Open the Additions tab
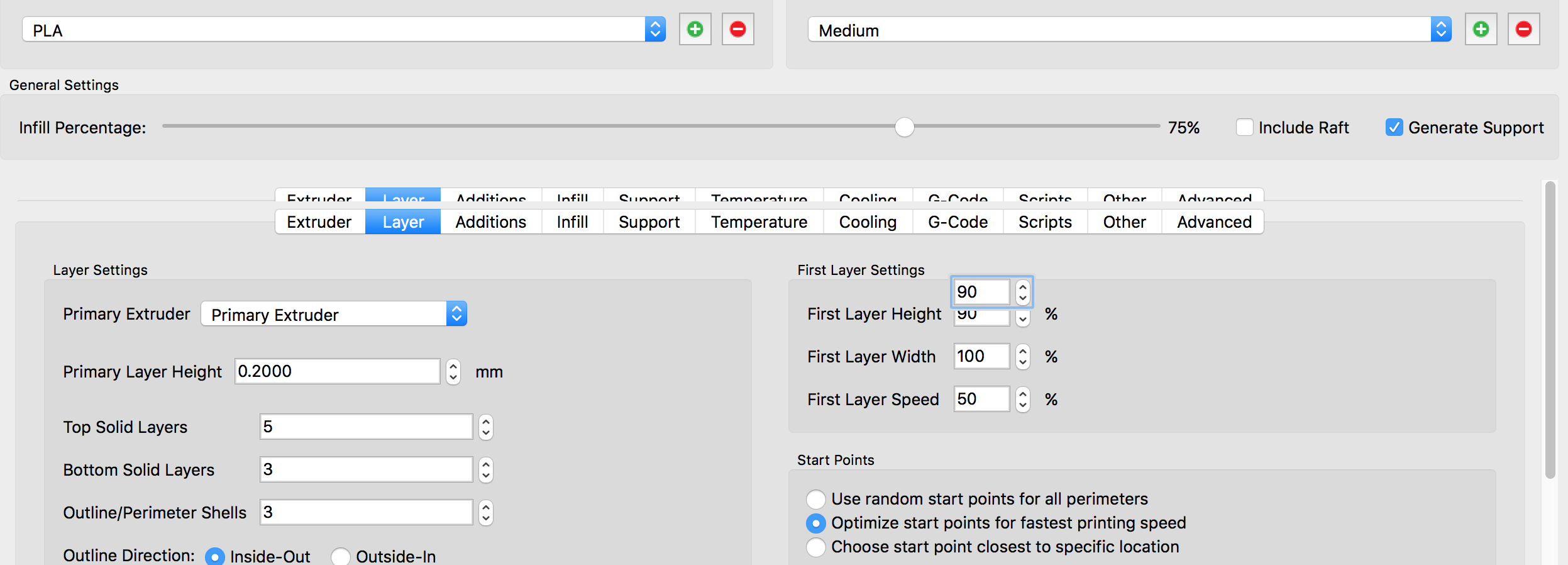Image resolution: width=1568 pixels, height=565 pixels. point(491,222)
